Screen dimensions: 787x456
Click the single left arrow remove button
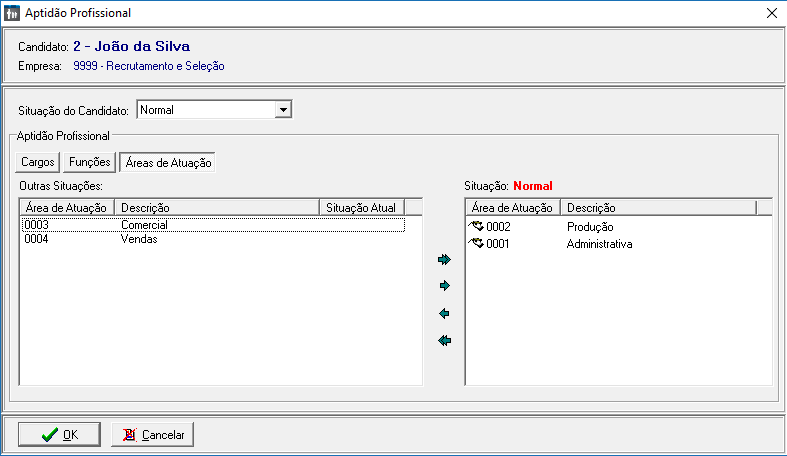pos(445,314)
